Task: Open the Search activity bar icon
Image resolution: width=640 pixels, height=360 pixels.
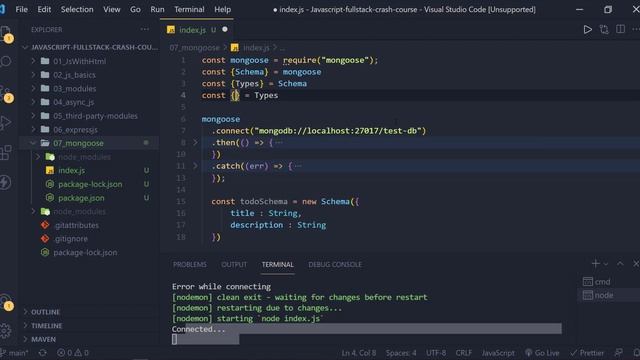Action: (x=6, y=62)
